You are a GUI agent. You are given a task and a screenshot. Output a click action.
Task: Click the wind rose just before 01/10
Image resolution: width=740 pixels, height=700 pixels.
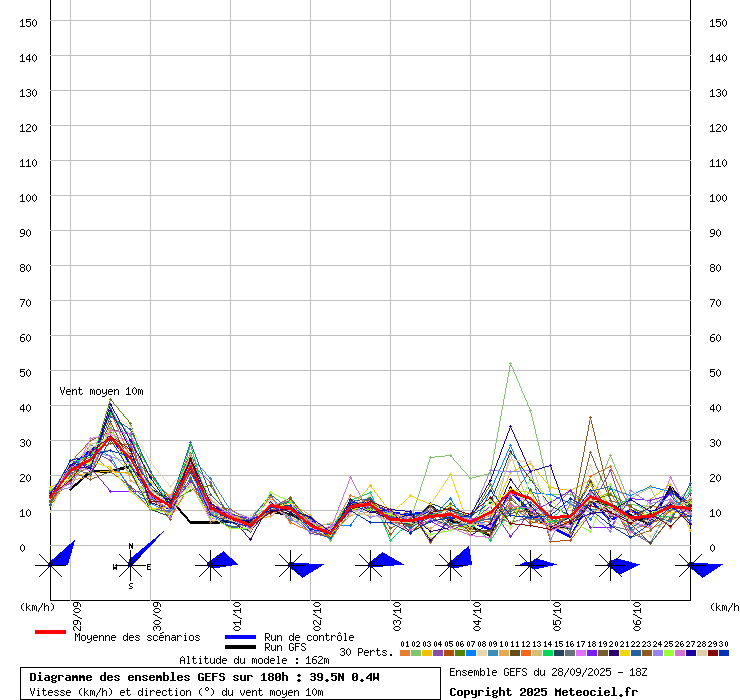coord(210,565)
